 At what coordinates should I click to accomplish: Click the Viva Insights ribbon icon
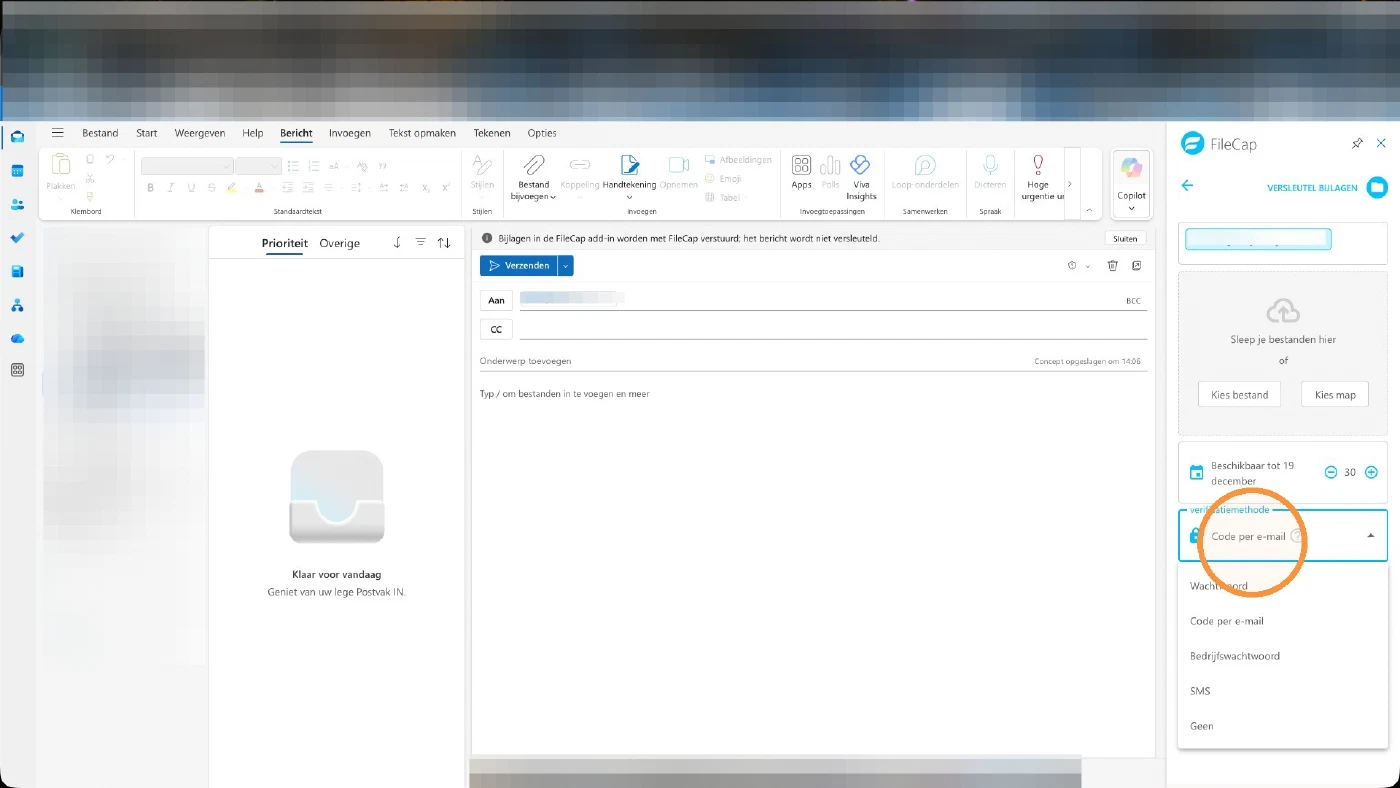(860, 166)
